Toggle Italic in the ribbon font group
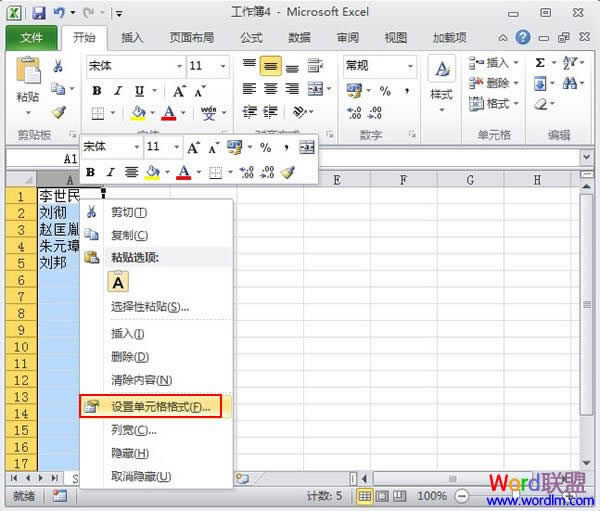 tap(118, 91)
